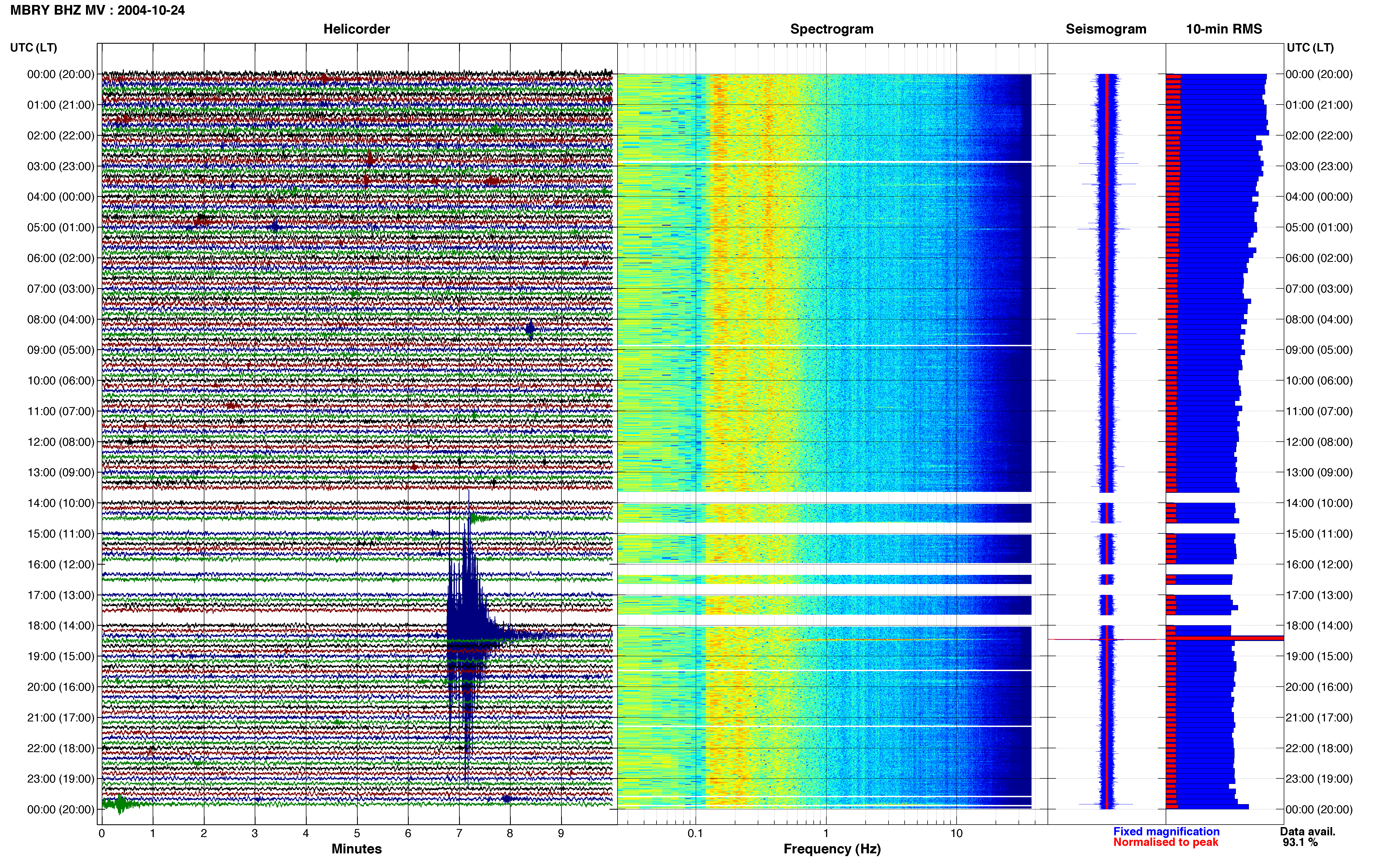Viewport: 1388px width, 868px height.
Task: Click the 'UTC (LT)' label right of RMS panel
Action: tap(1310, 48)
